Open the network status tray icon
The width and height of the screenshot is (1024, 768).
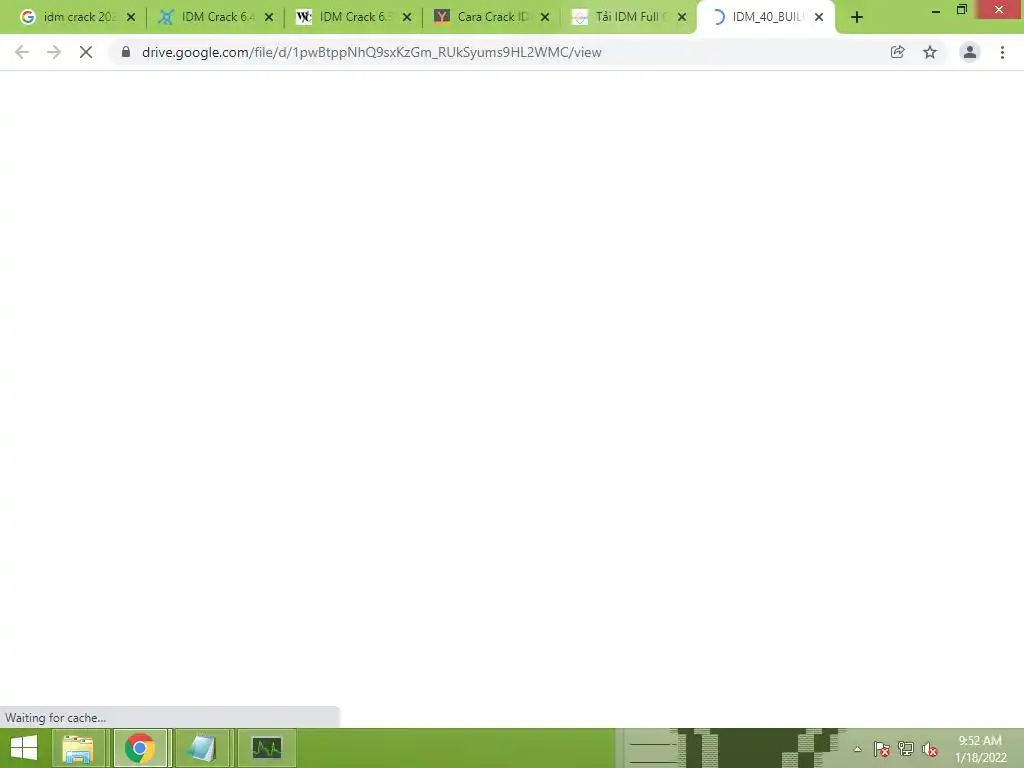906,749
